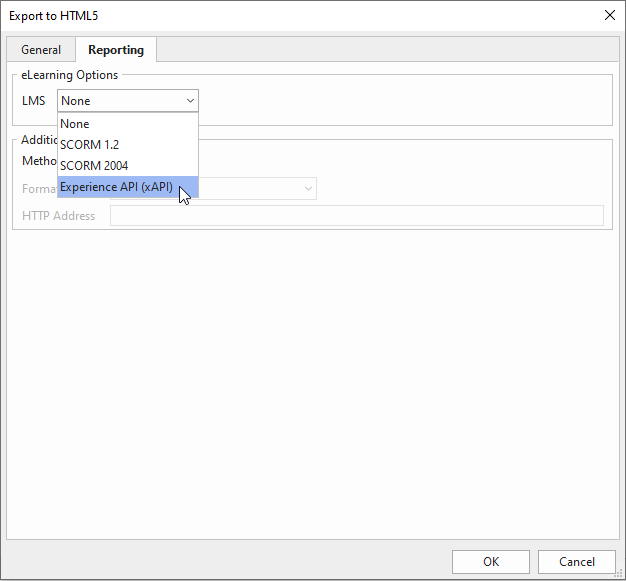Close the Export to HTML5 dialog
This screenshot has height=581, width=626.
(609, 15)
